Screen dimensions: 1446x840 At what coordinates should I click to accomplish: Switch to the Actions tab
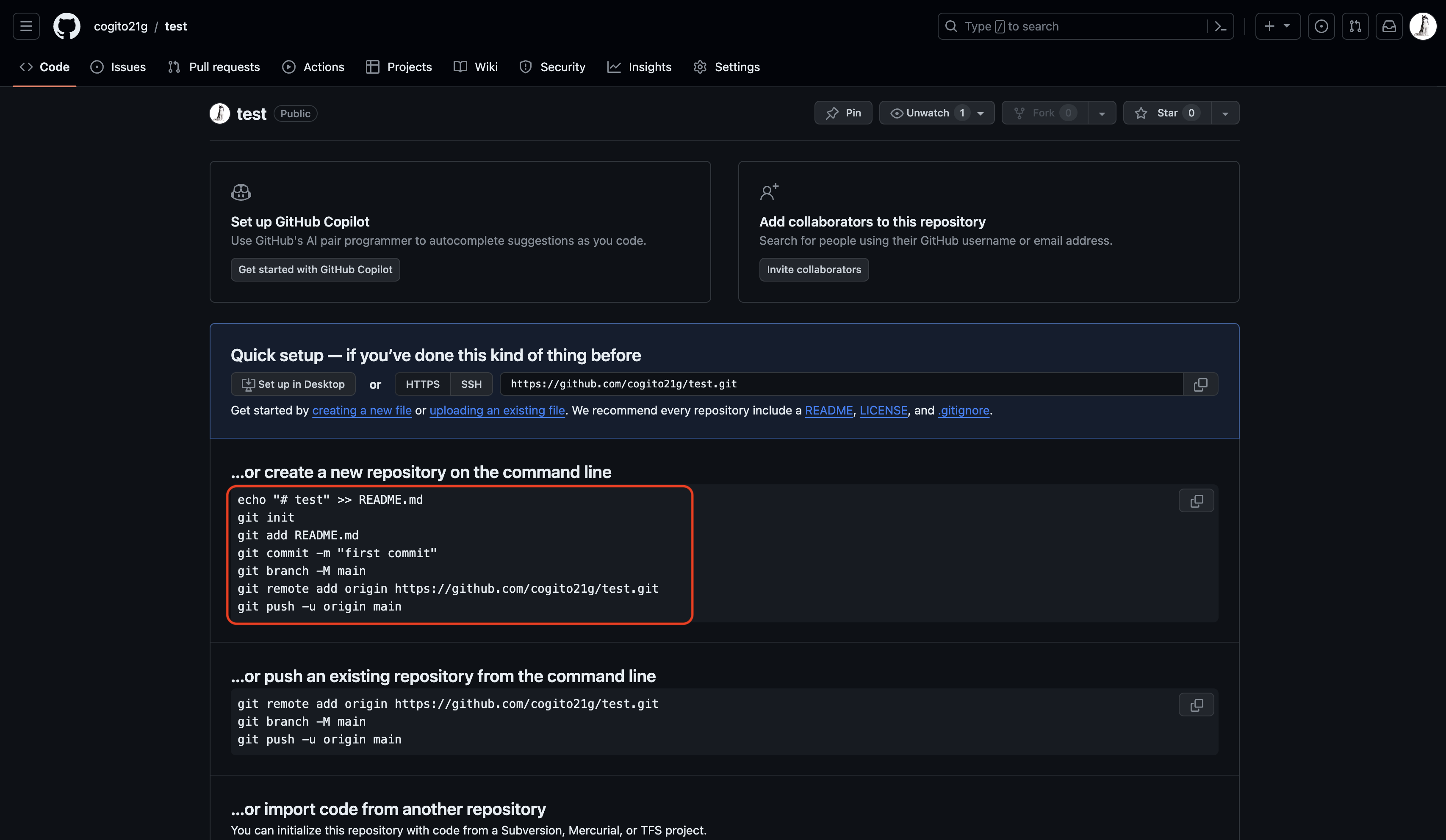point(313,67)
